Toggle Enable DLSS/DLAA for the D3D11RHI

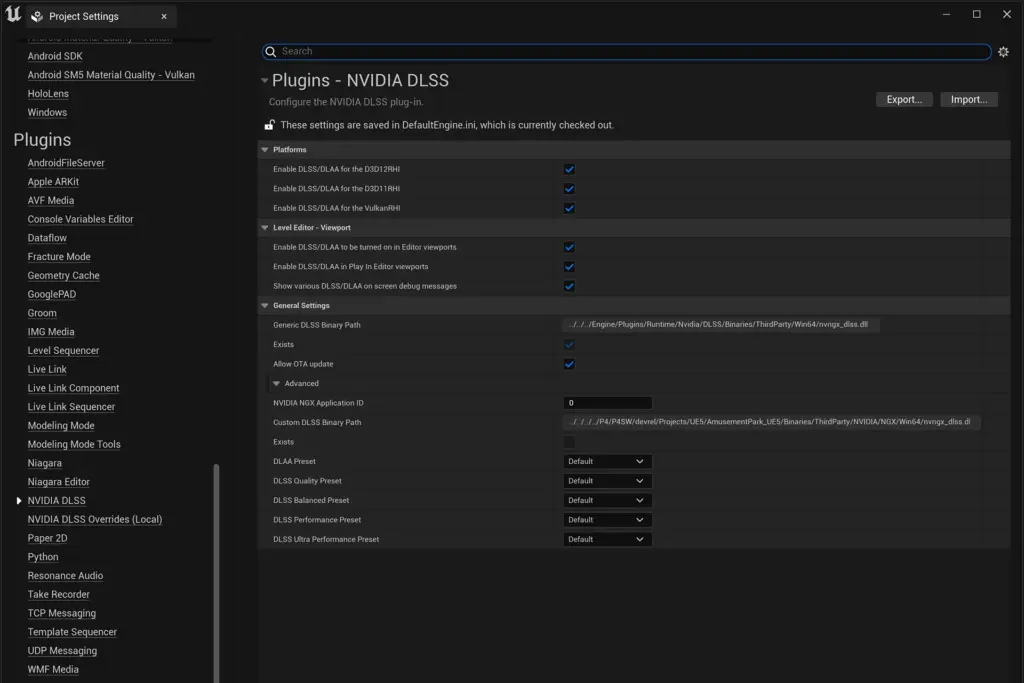(569, 189)
